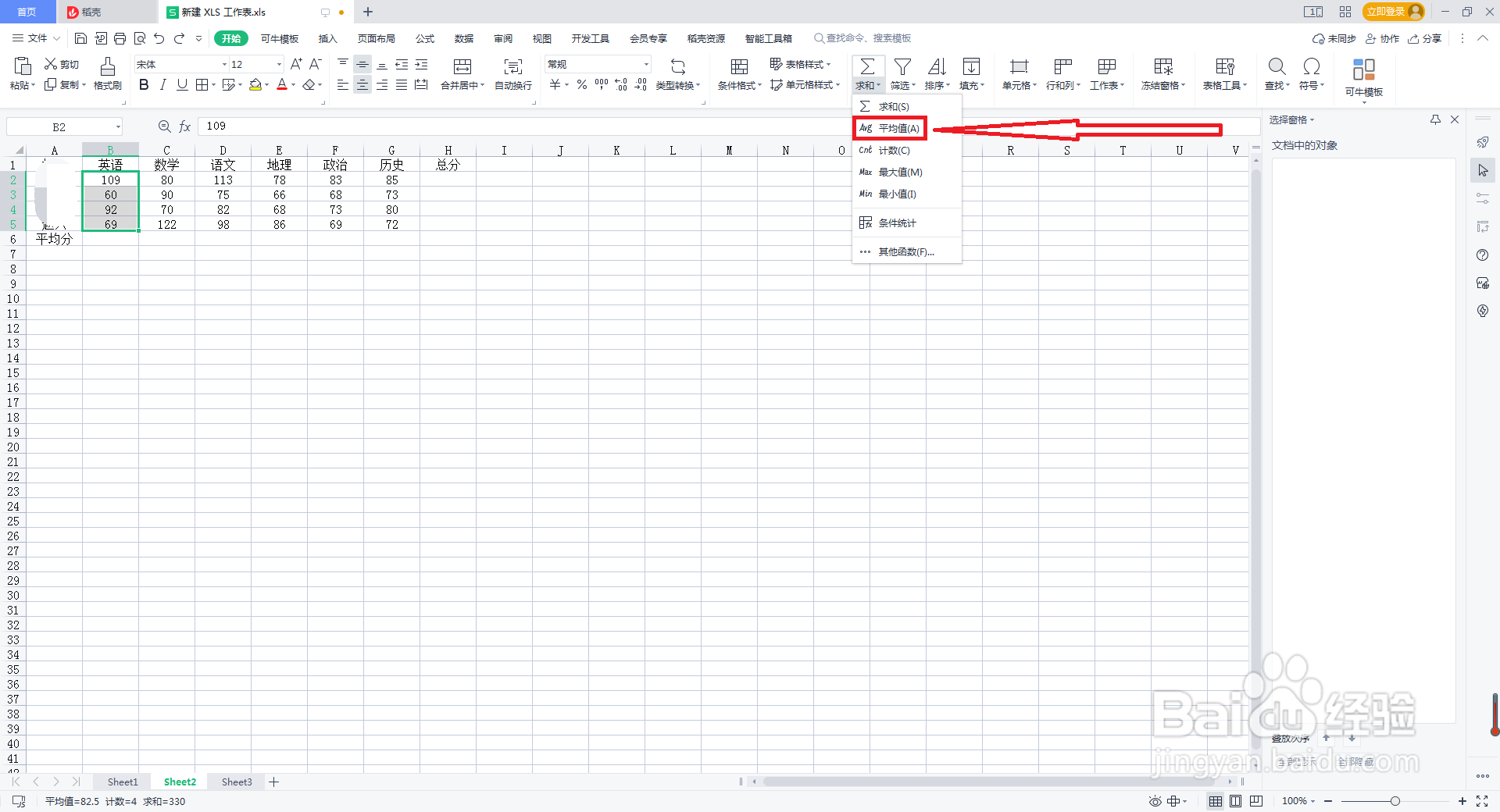Viewport: 1500px width, 812px height.
Task: Click the Wrap Text icon
Action: [513, 66]
